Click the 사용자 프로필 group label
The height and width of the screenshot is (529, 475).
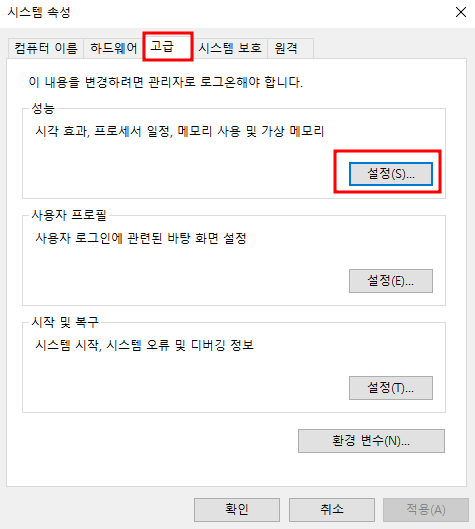[69, 215]
